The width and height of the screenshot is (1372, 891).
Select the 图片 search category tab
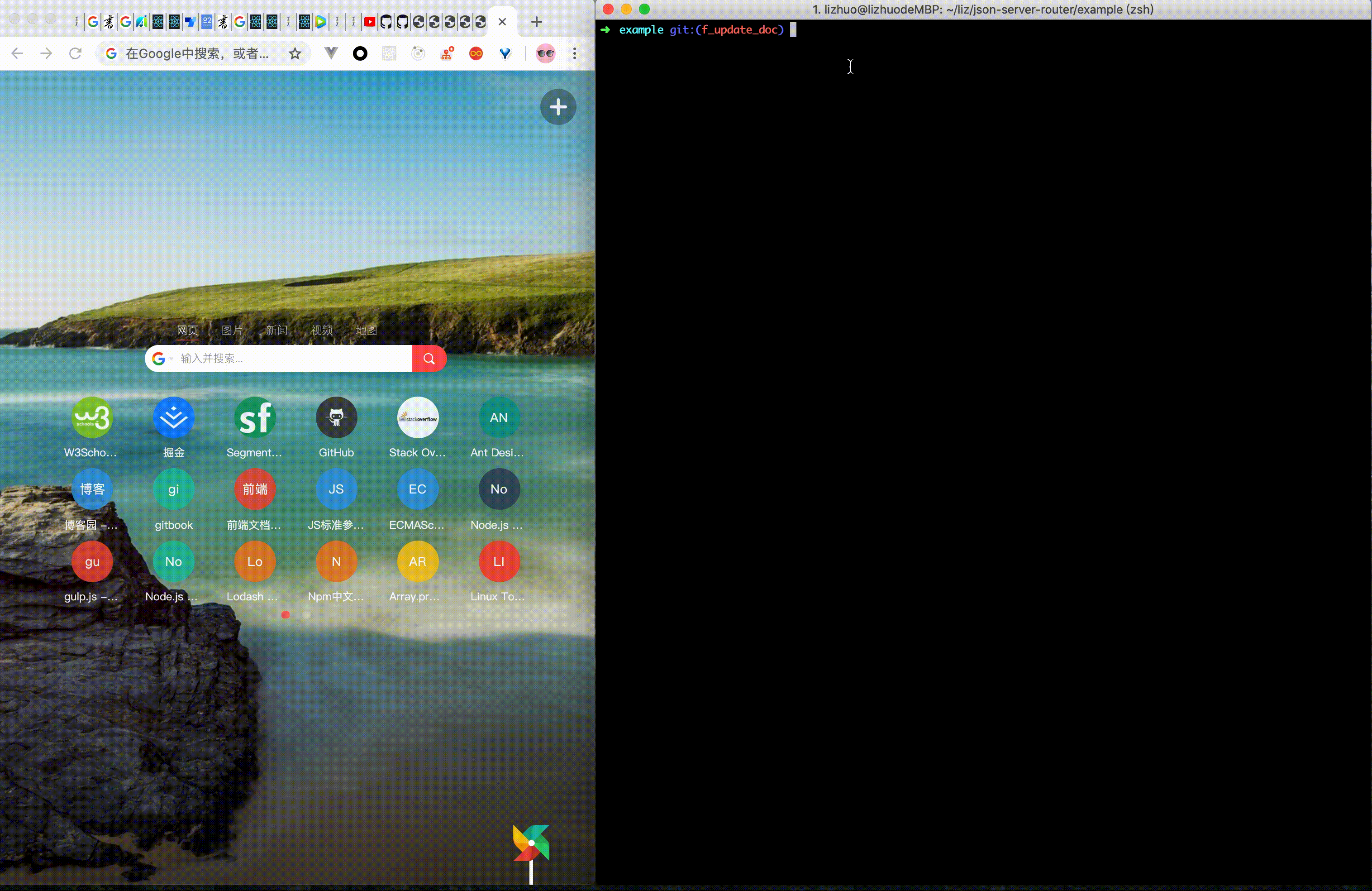click(232, 330)
